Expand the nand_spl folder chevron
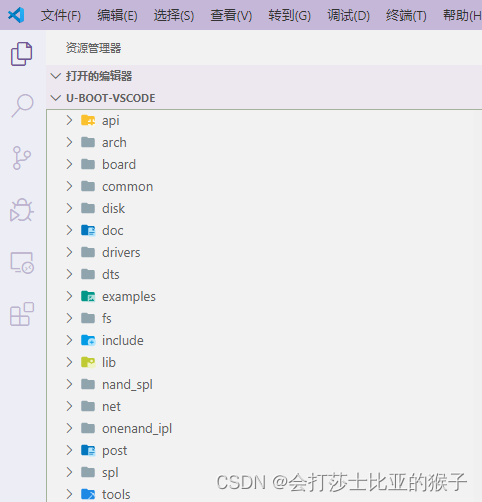 coord(69,384)
